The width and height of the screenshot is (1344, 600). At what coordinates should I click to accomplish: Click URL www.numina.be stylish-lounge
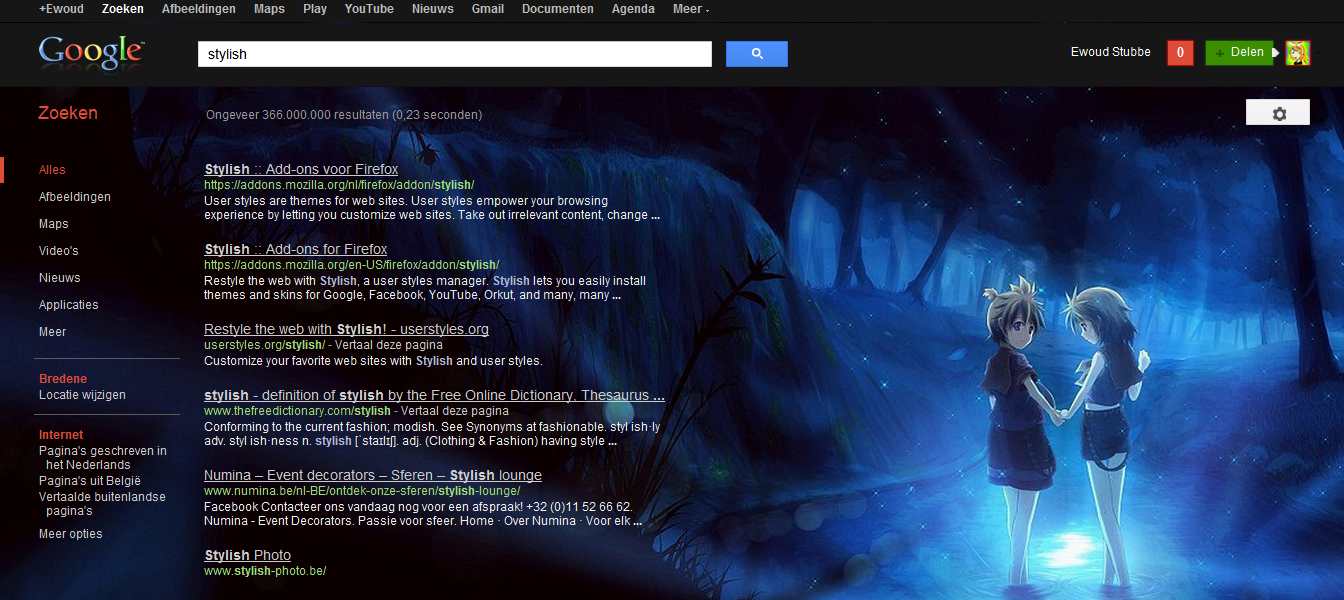pyautogui.click(x=362, y=491)
